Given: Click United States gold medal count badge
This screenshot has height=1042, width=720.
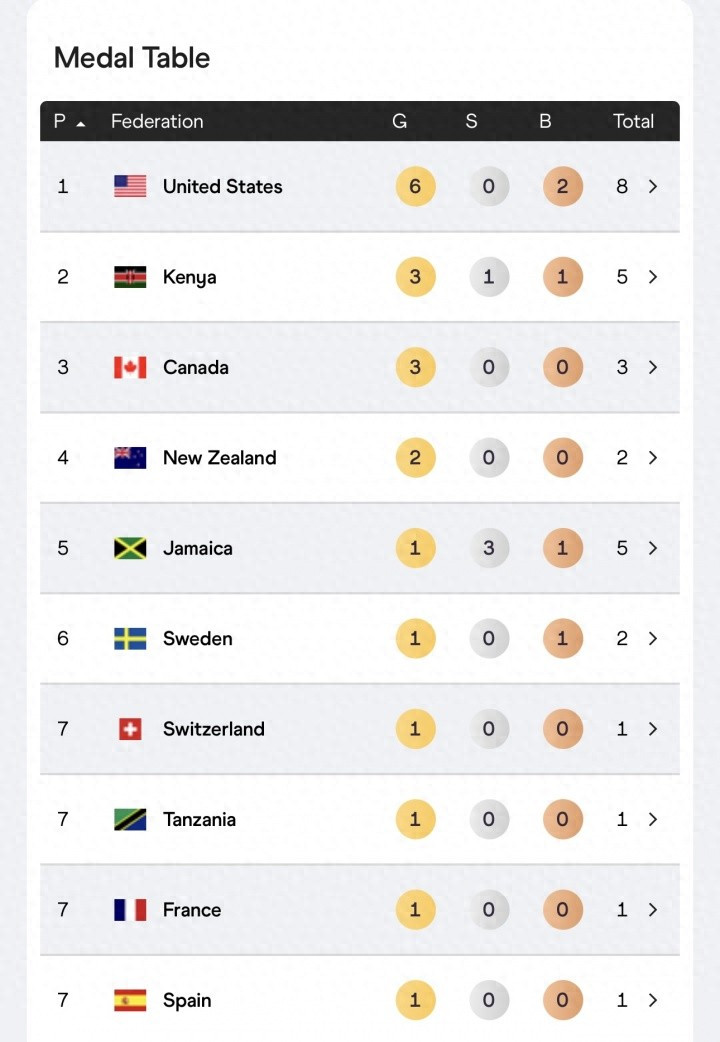Looking at the screenshot, I should pos(415,186).
